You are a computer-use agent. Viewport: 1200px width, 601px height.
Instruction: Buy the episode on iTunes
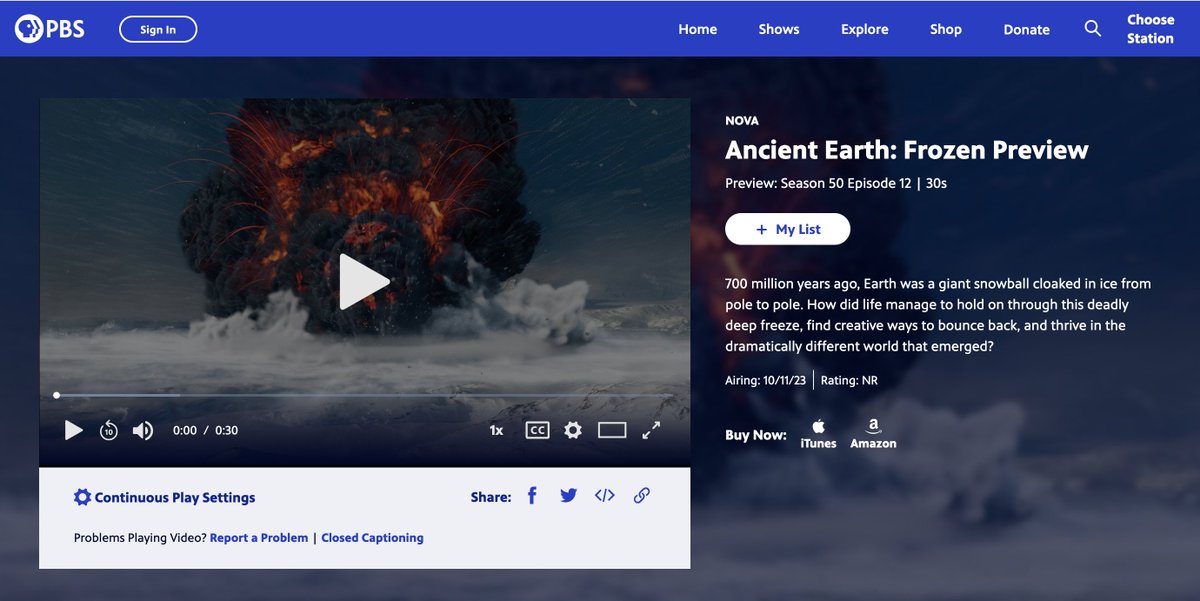tap(818, 435)
